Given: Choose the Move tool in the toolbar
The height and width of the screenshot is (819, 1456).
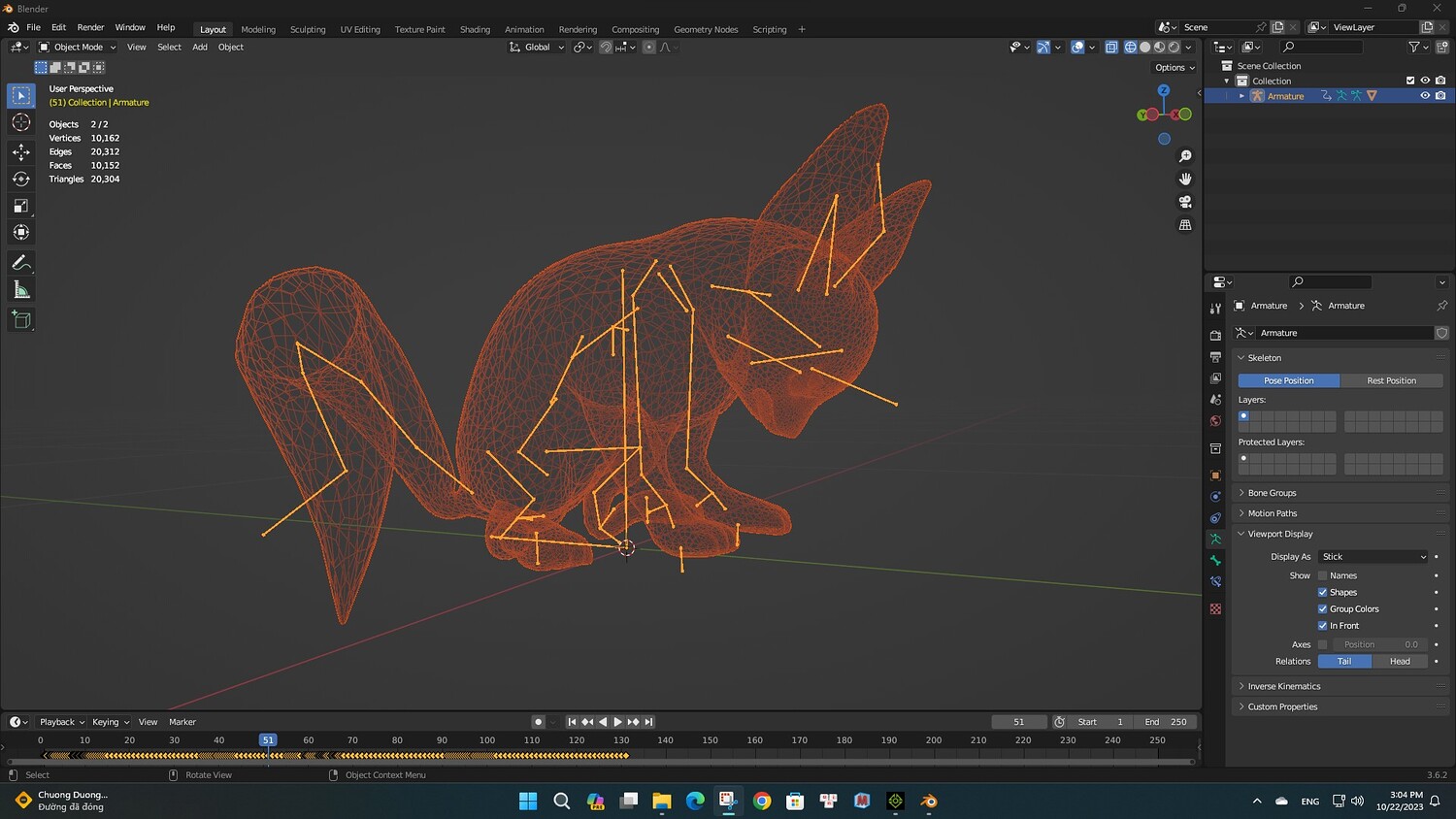Looking at the screenshot, I should click(21, 151).
